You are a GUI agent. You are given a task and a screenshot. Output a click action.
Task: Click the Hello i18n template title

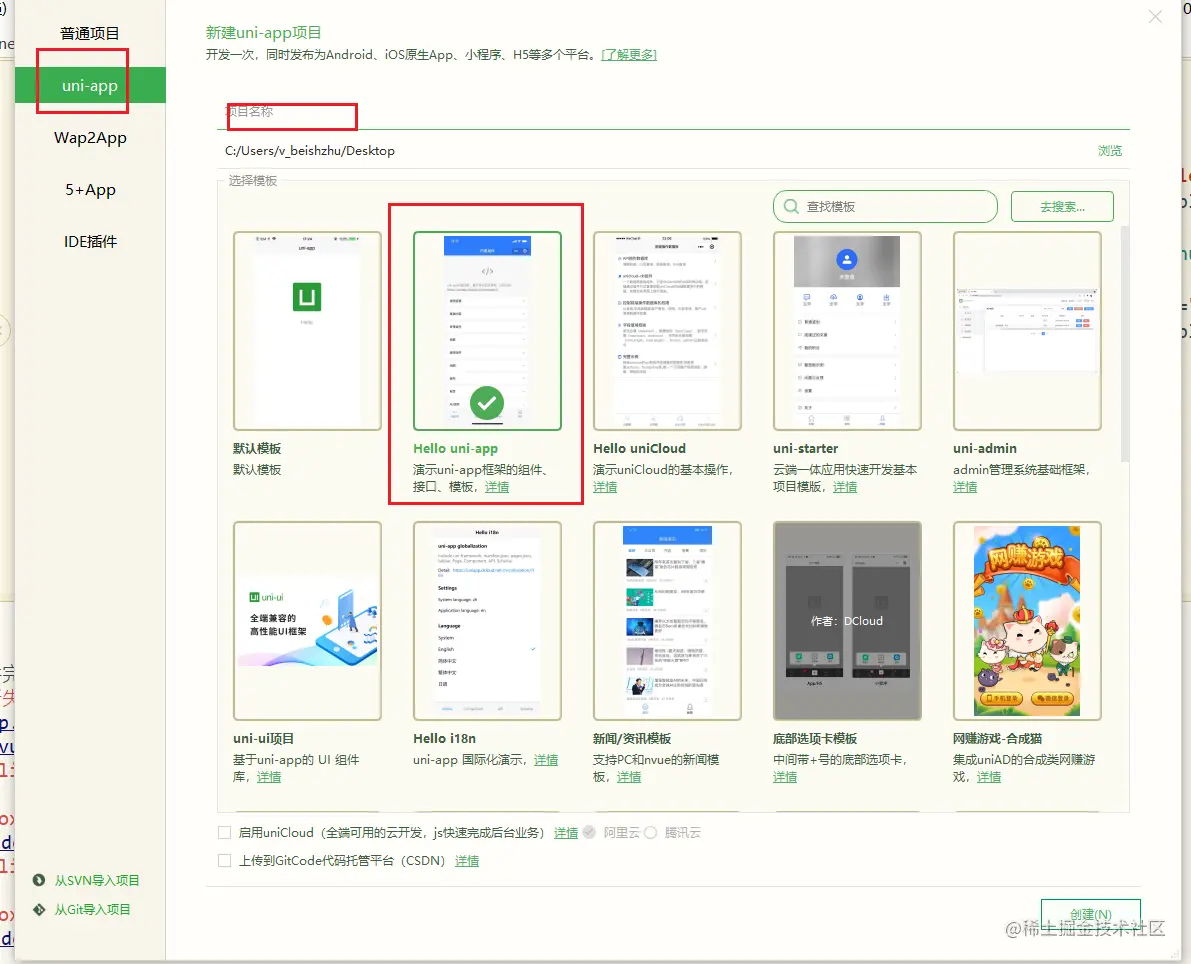pyautogui.click(x=444, y=738)
